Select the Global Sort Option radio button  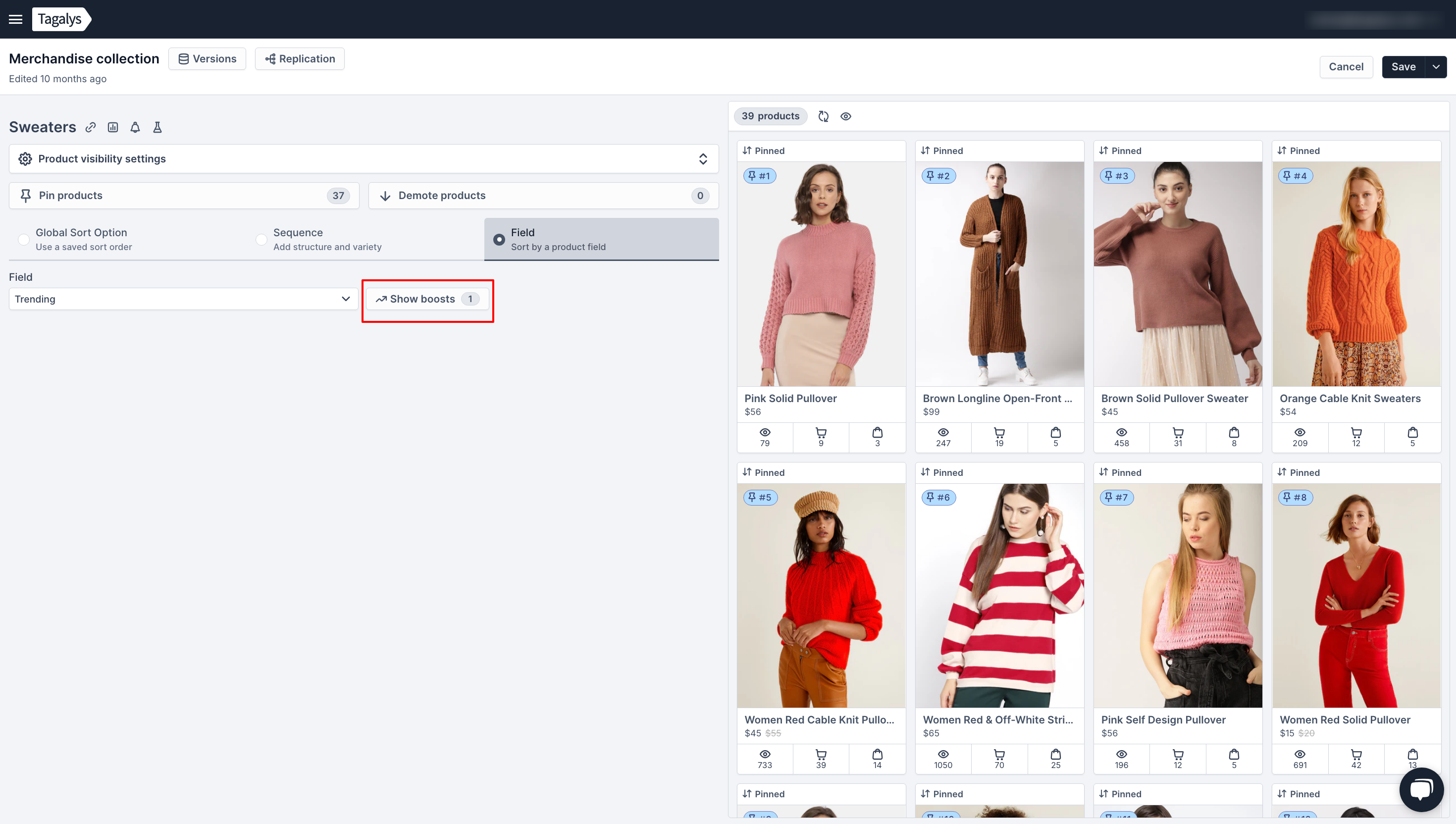24,239
